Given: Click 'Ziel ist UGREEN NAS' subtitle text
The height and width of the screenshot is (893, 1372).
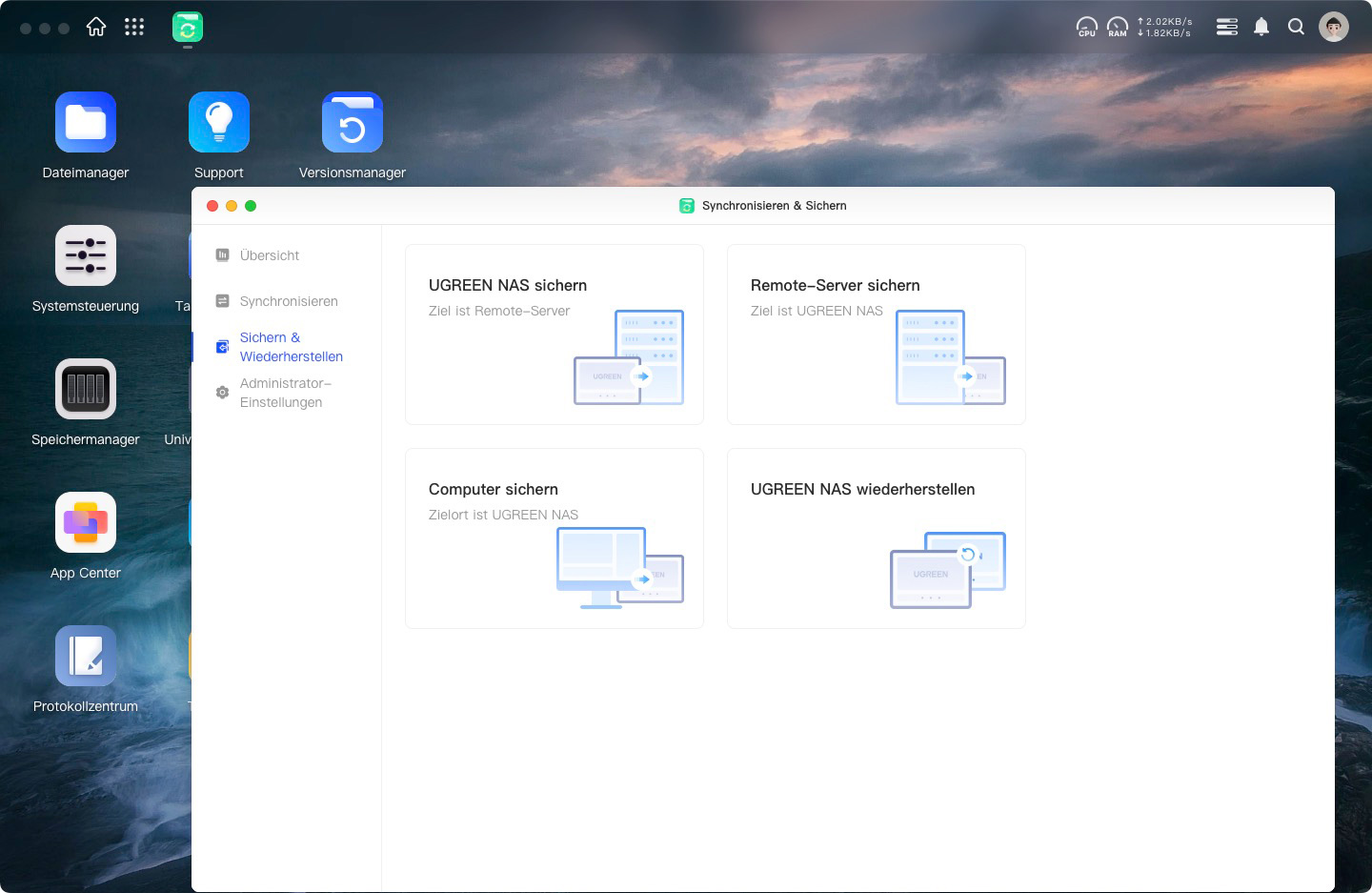Looking at the screenshot, I should (817, 311).
